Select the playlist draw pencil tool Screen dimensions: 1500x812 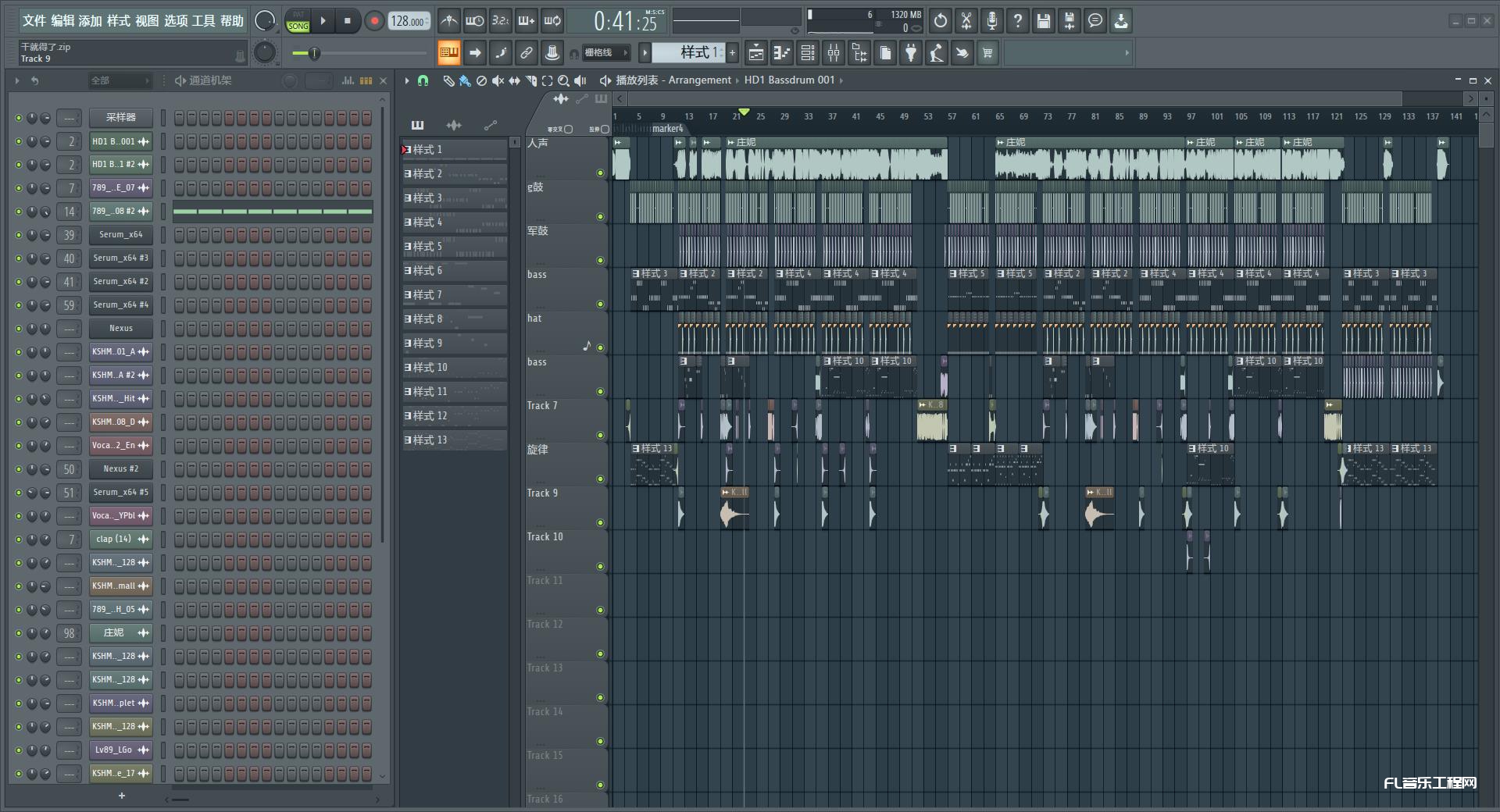pos(448,80)
